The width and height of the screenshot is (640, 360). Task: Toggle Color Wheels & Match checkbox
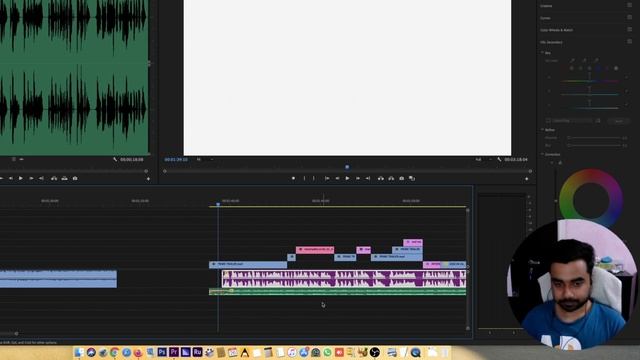pyautogui.click(x=630, y=29)
